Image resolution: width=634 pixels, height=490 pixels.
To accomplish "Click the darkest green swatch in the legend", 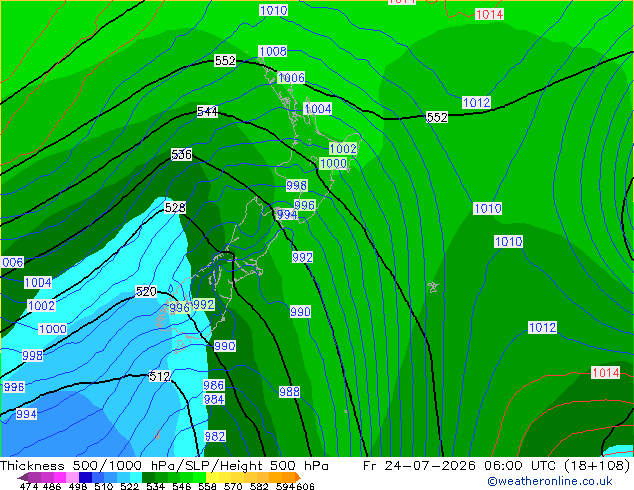I will point(148,477).
